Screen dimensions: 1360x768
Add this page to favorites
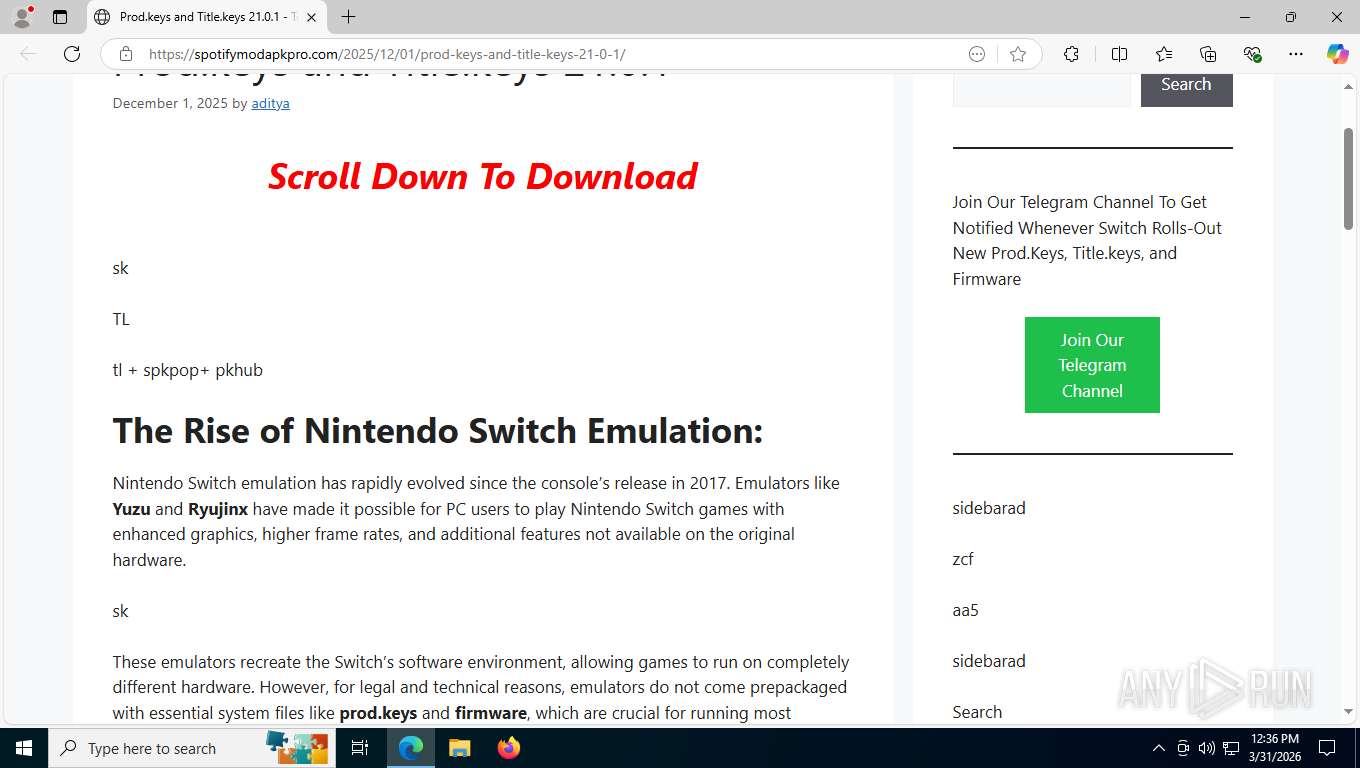[1018, 54]
